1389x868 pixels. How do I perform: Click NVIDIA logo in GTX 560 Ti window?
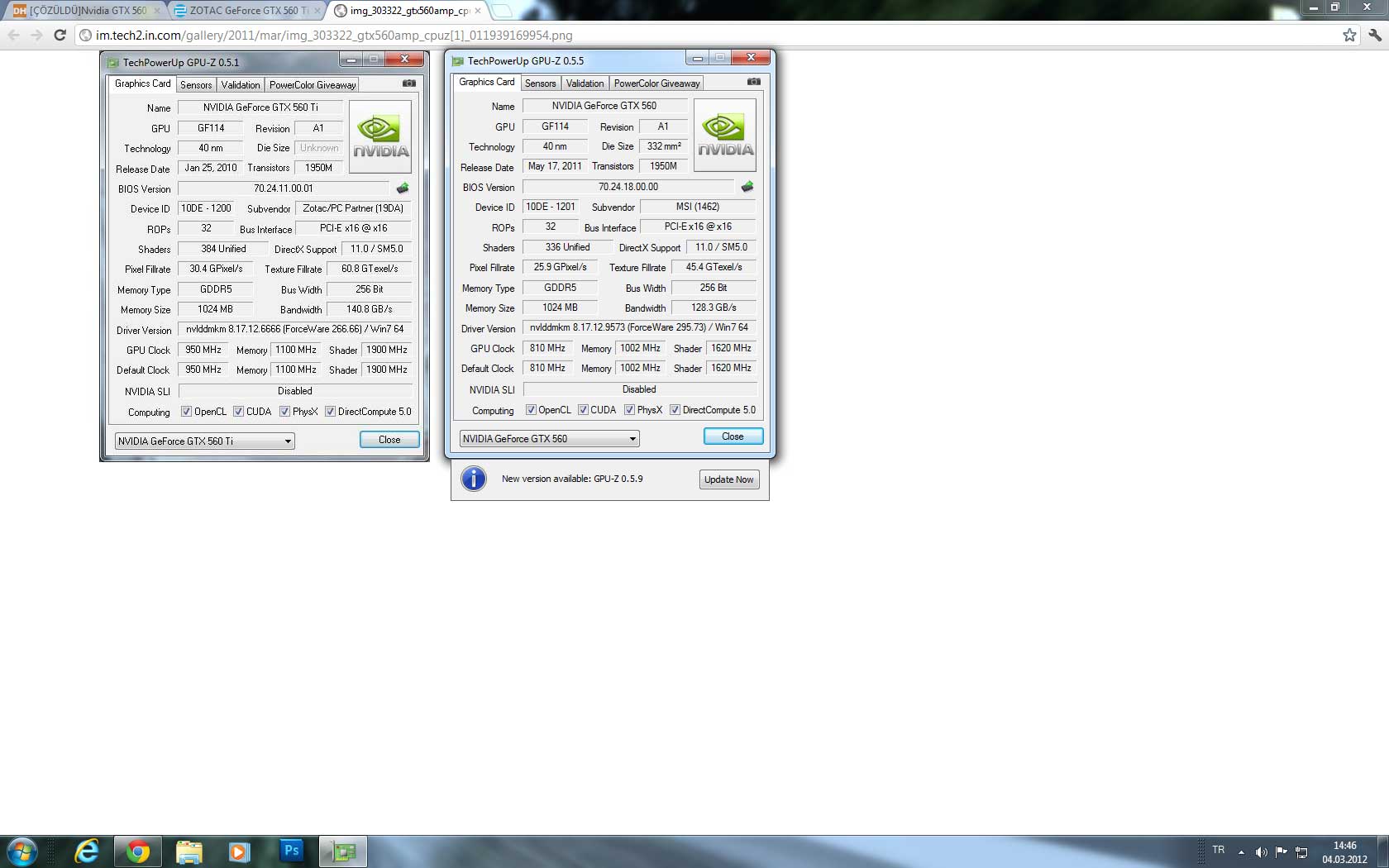[380, 136]
